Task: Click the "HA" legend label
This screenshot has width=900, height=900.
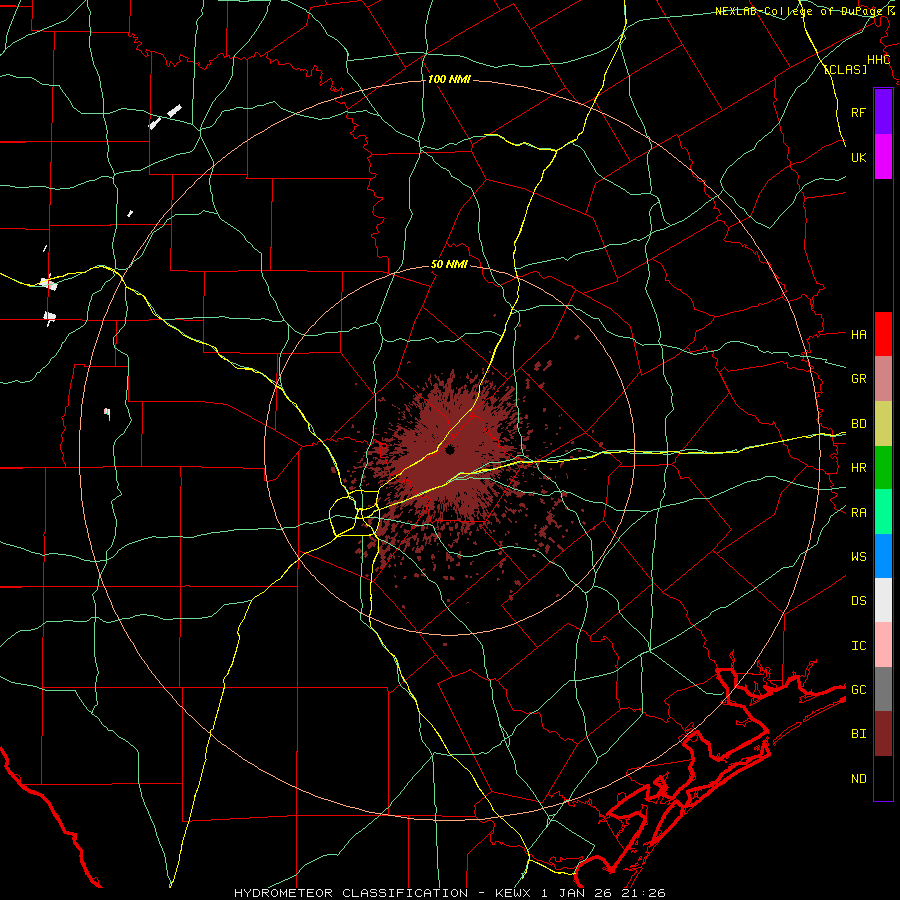Action: 859,335
